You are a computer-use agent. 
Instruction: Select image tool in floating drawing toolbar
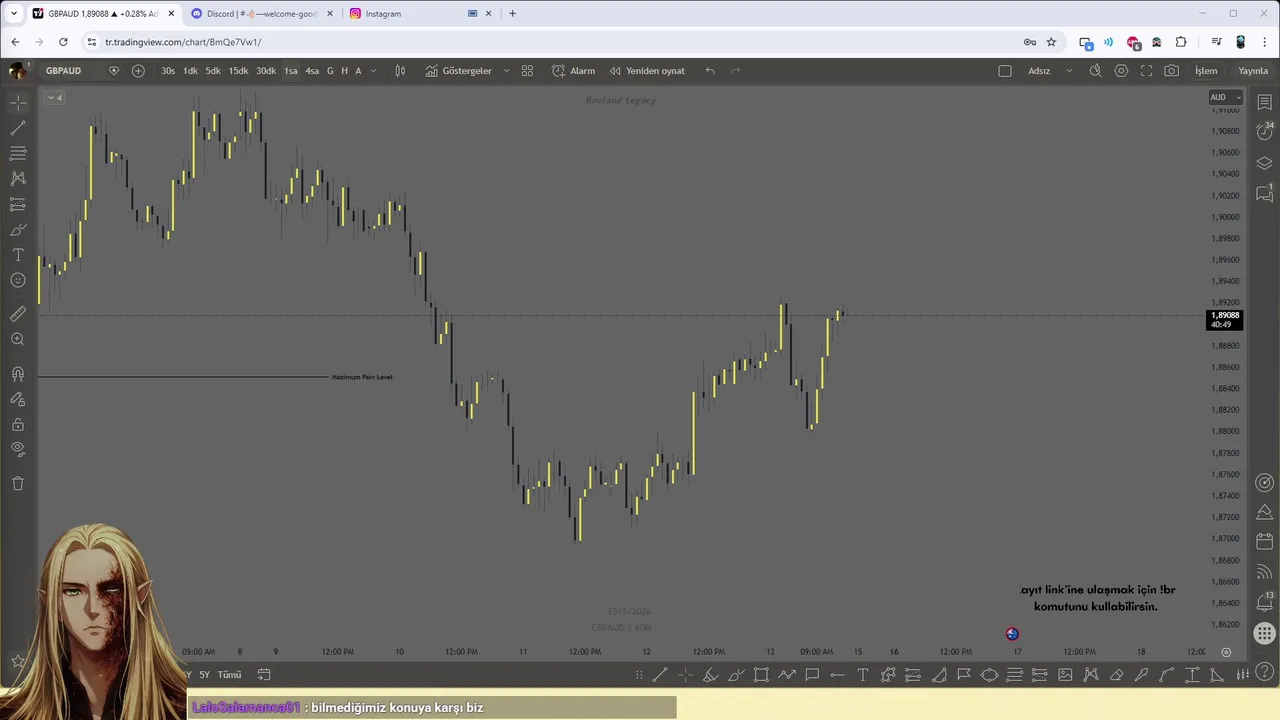point(1065,675)
